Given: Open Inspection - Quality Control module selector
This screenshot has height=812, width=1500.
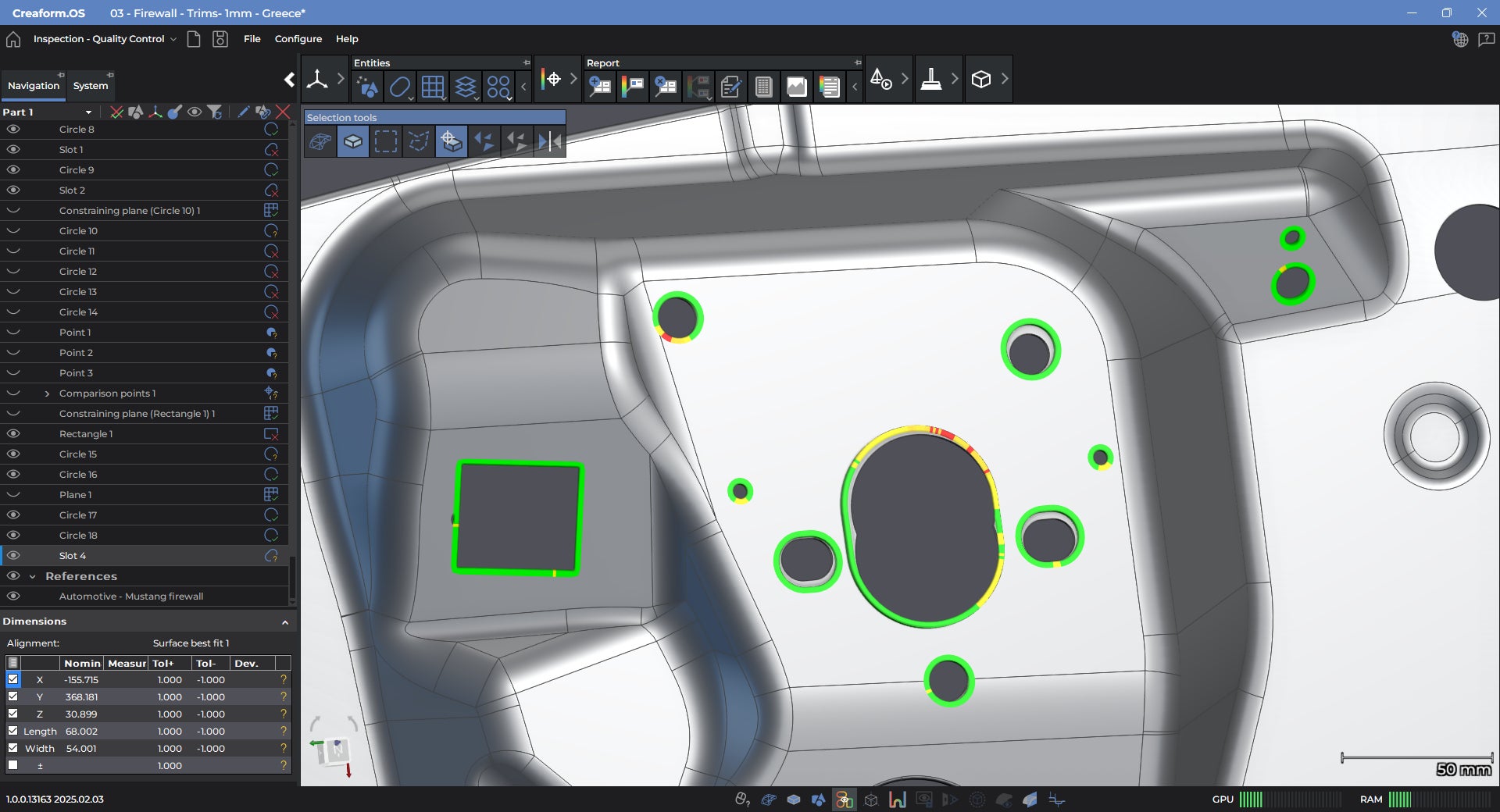Looking at the screenshot, I should click(104, 39).
